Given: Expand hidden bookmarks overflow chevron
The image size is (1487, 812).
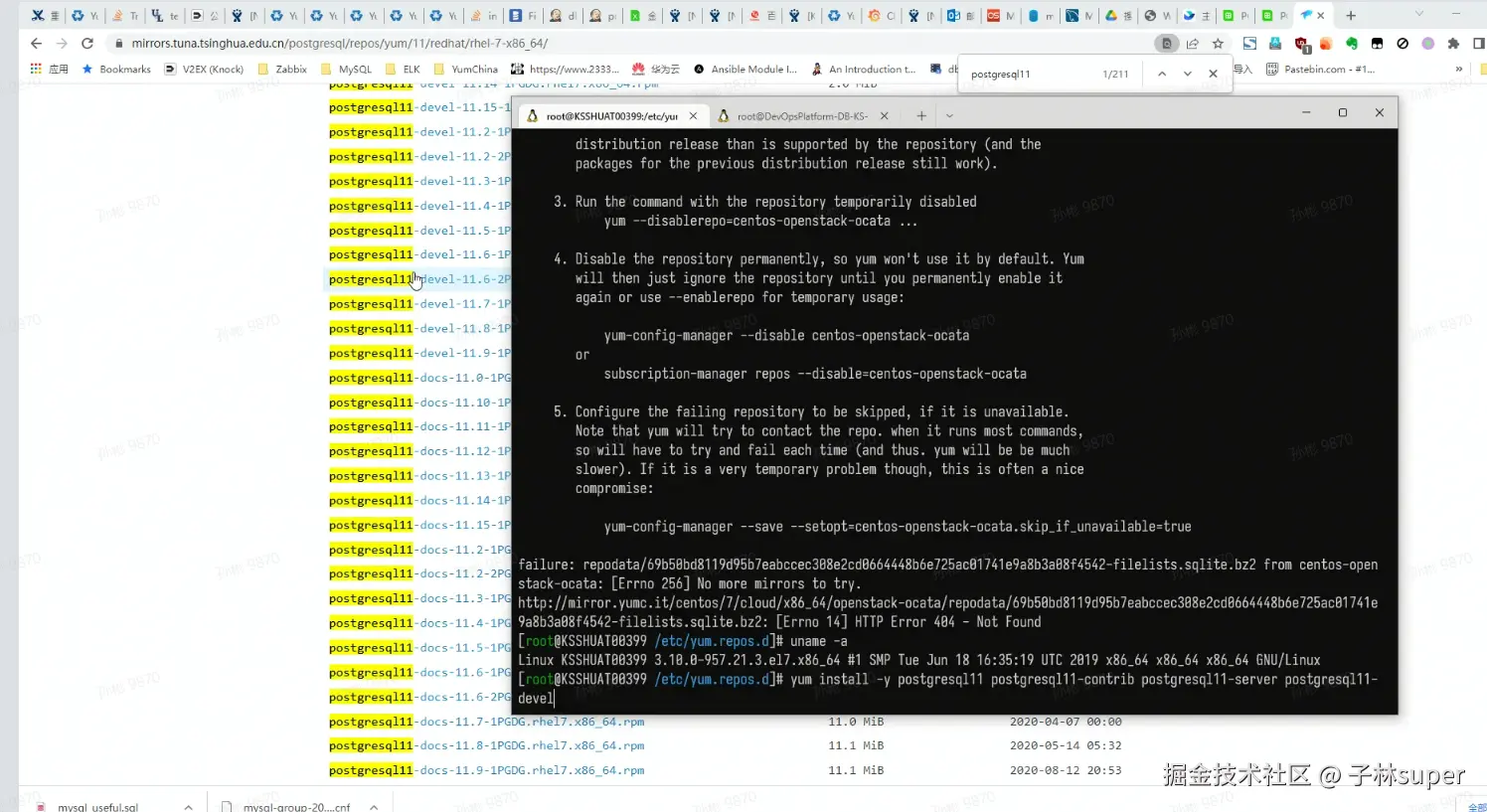Looking at the screenshot, I should [x=1458, y=70].
